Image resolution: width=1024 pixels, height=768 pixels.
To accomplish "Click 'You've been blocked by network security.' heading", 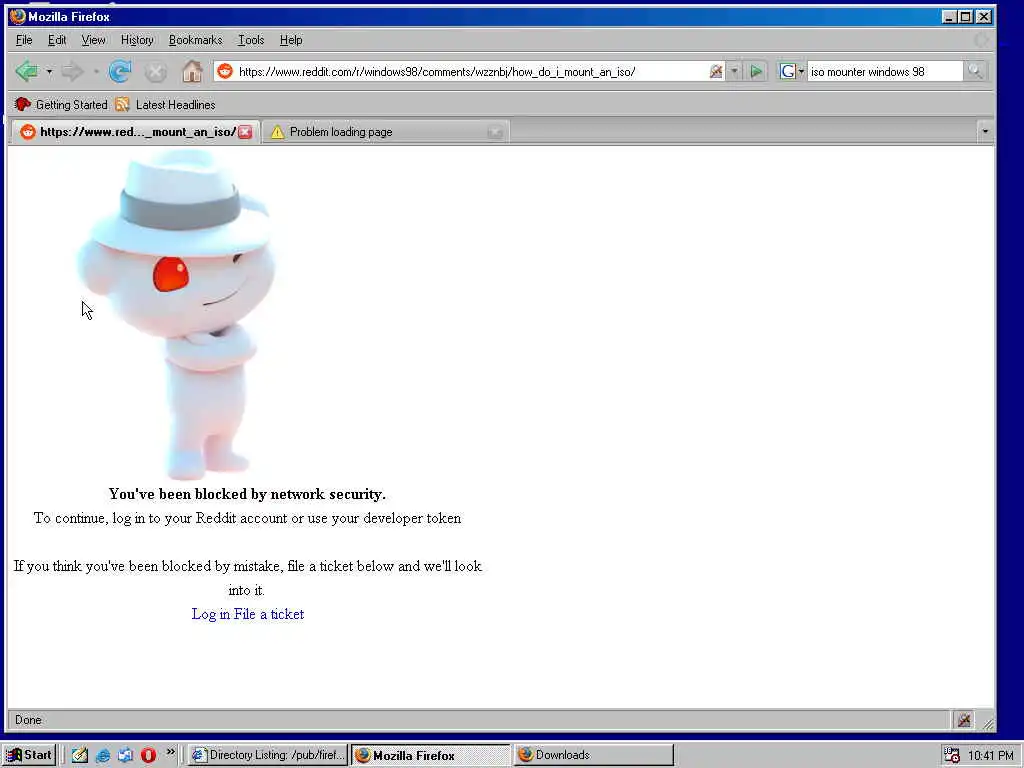I will [x=247, y=494].
